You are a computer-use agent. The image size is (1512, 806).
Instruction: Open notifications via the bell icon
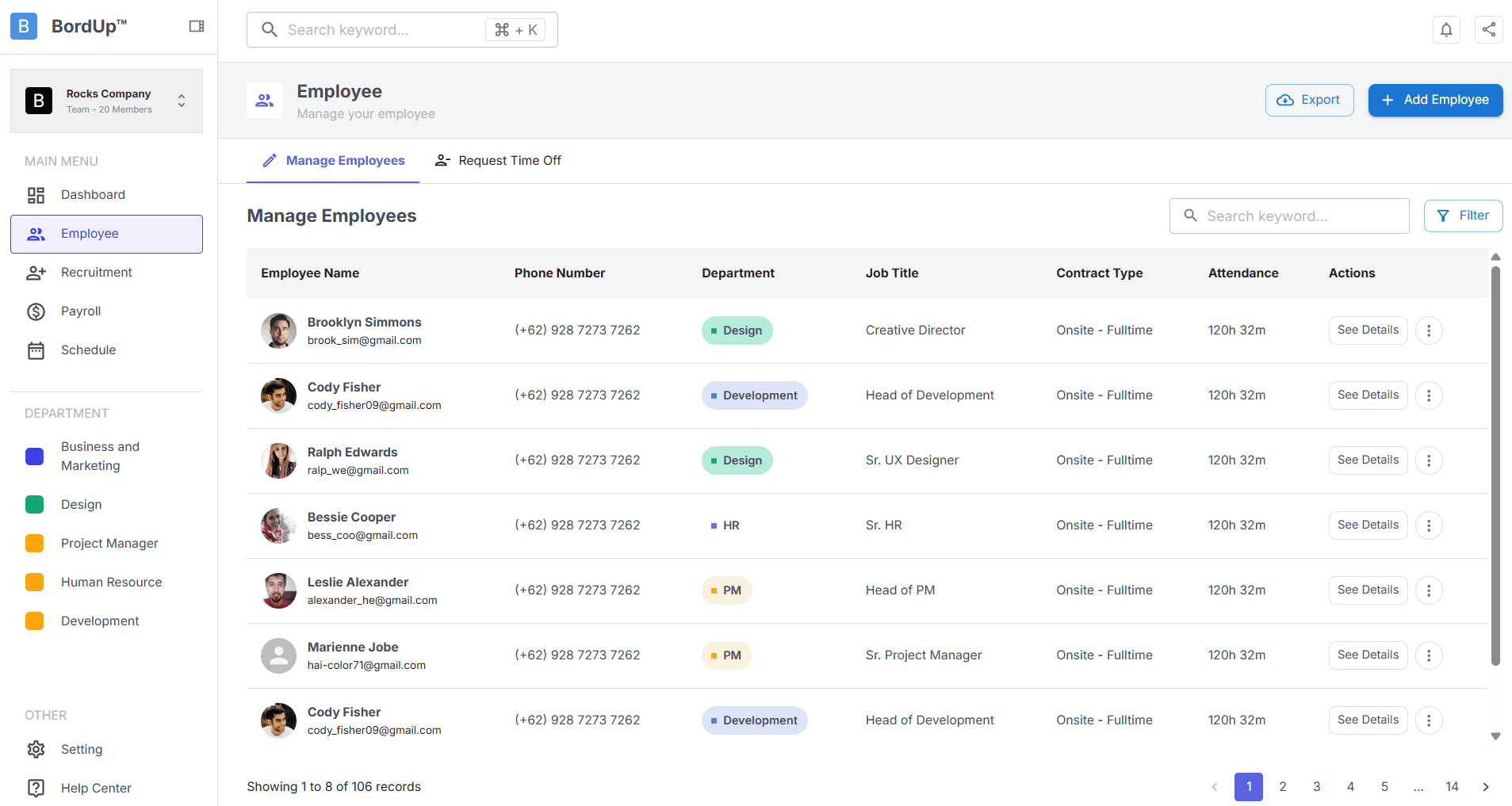1445,29
